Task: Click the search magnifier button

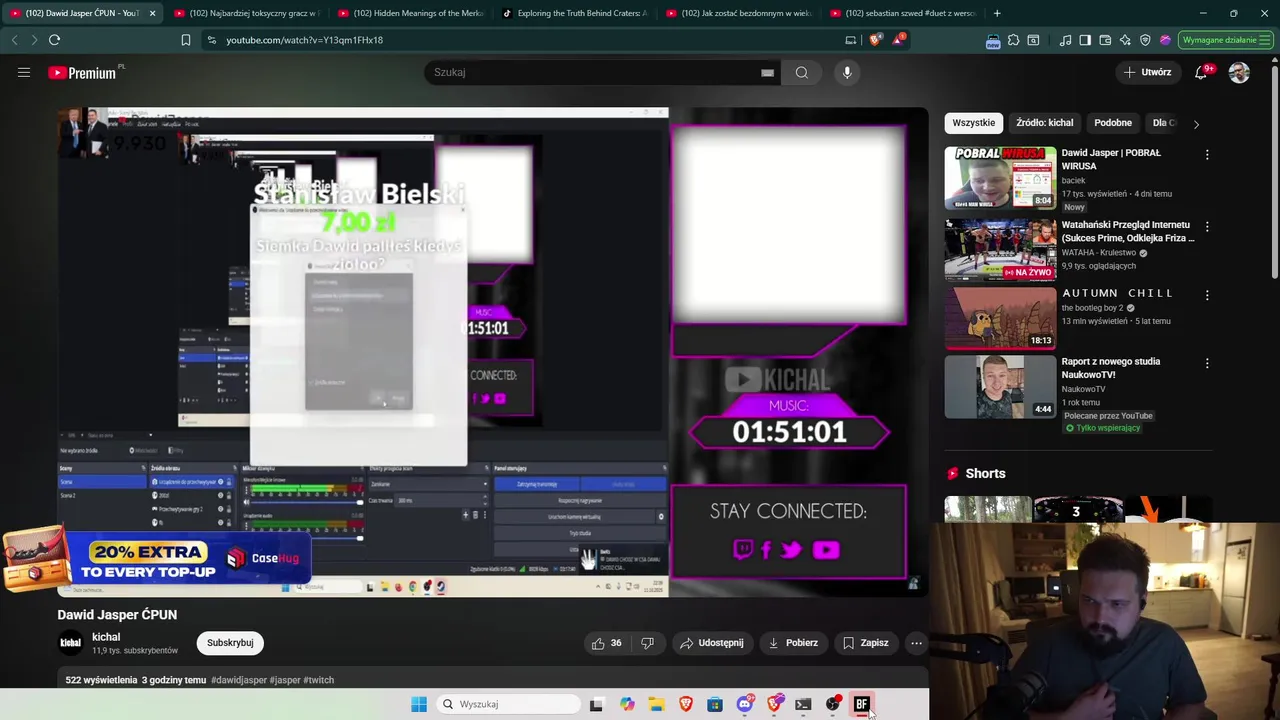Action: click(x=801, y=72)
